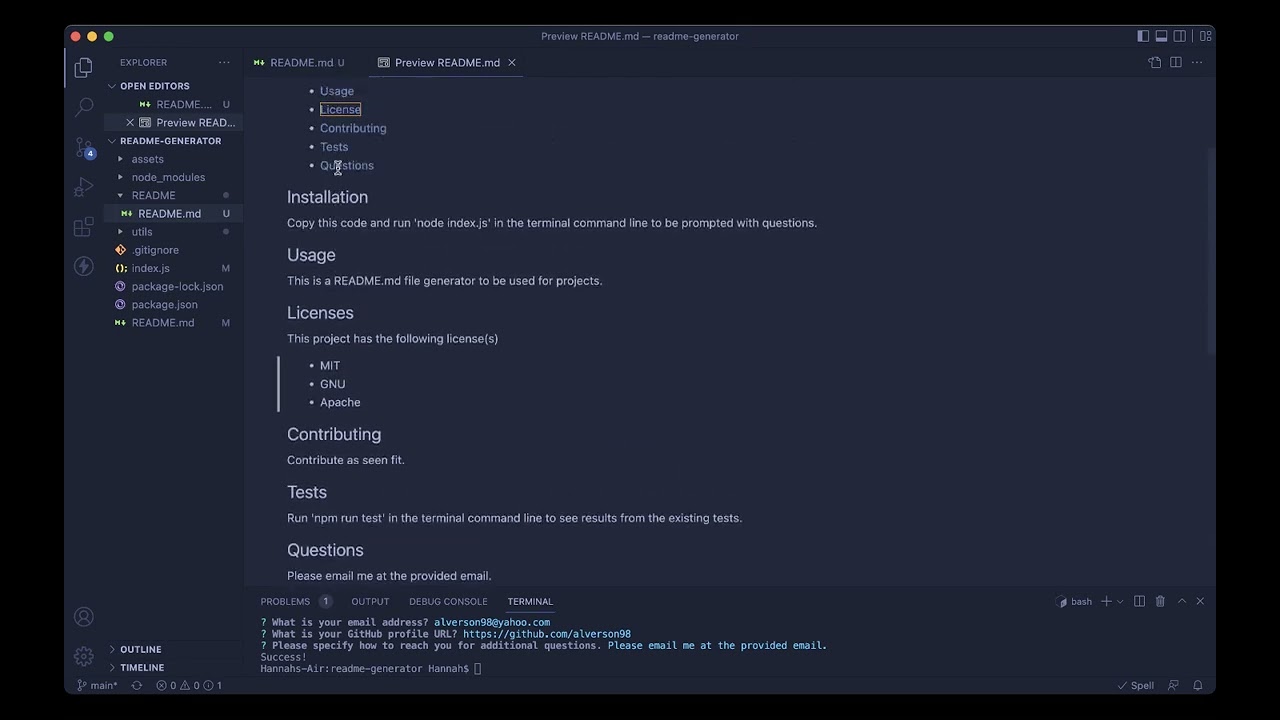Open the Explorer view in activity bar
Screen dimensions: 1280x720
pos(84,68)
